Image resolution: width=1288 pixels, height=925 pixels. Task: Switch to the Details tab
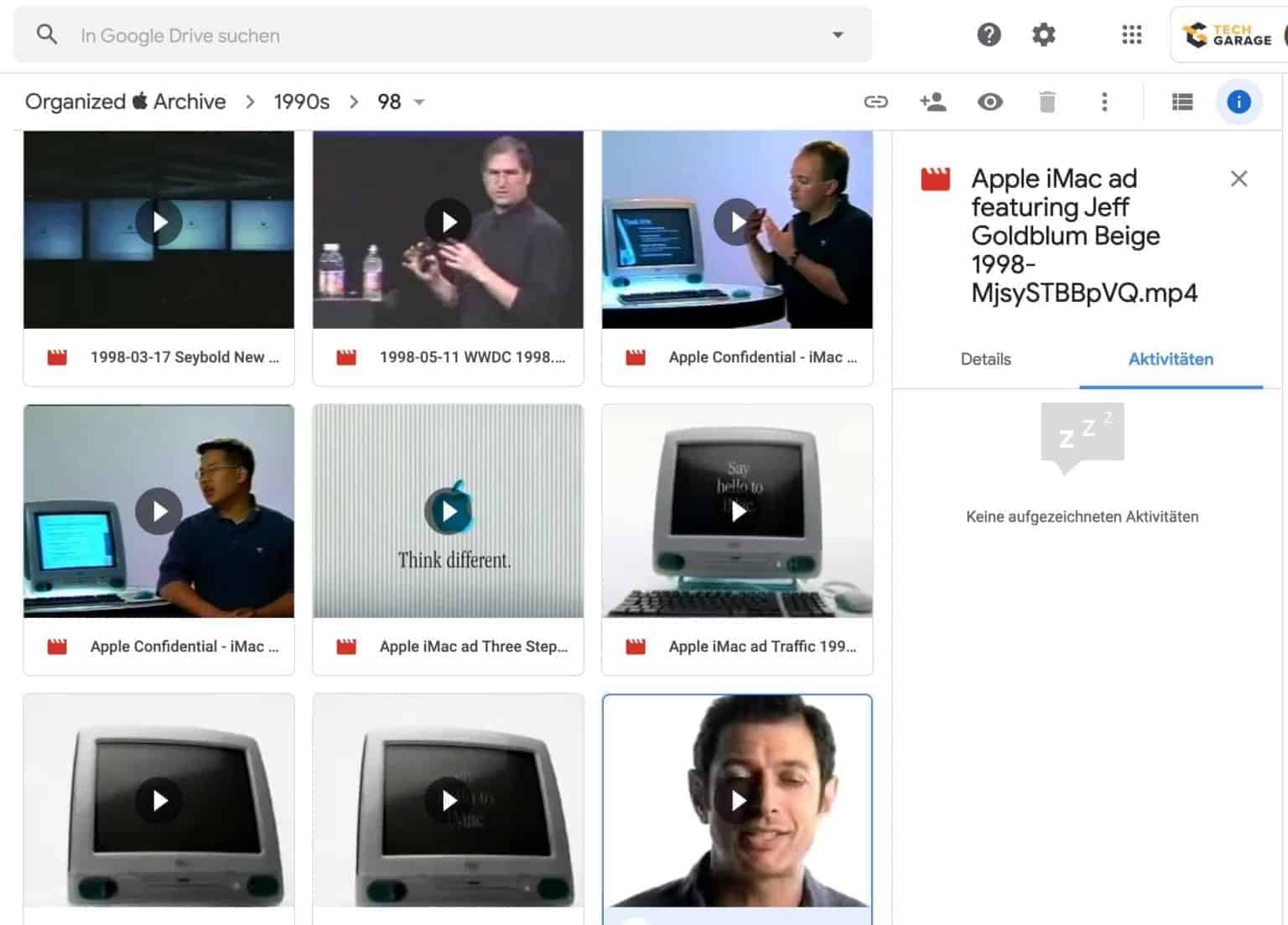(x=985, y=359)
